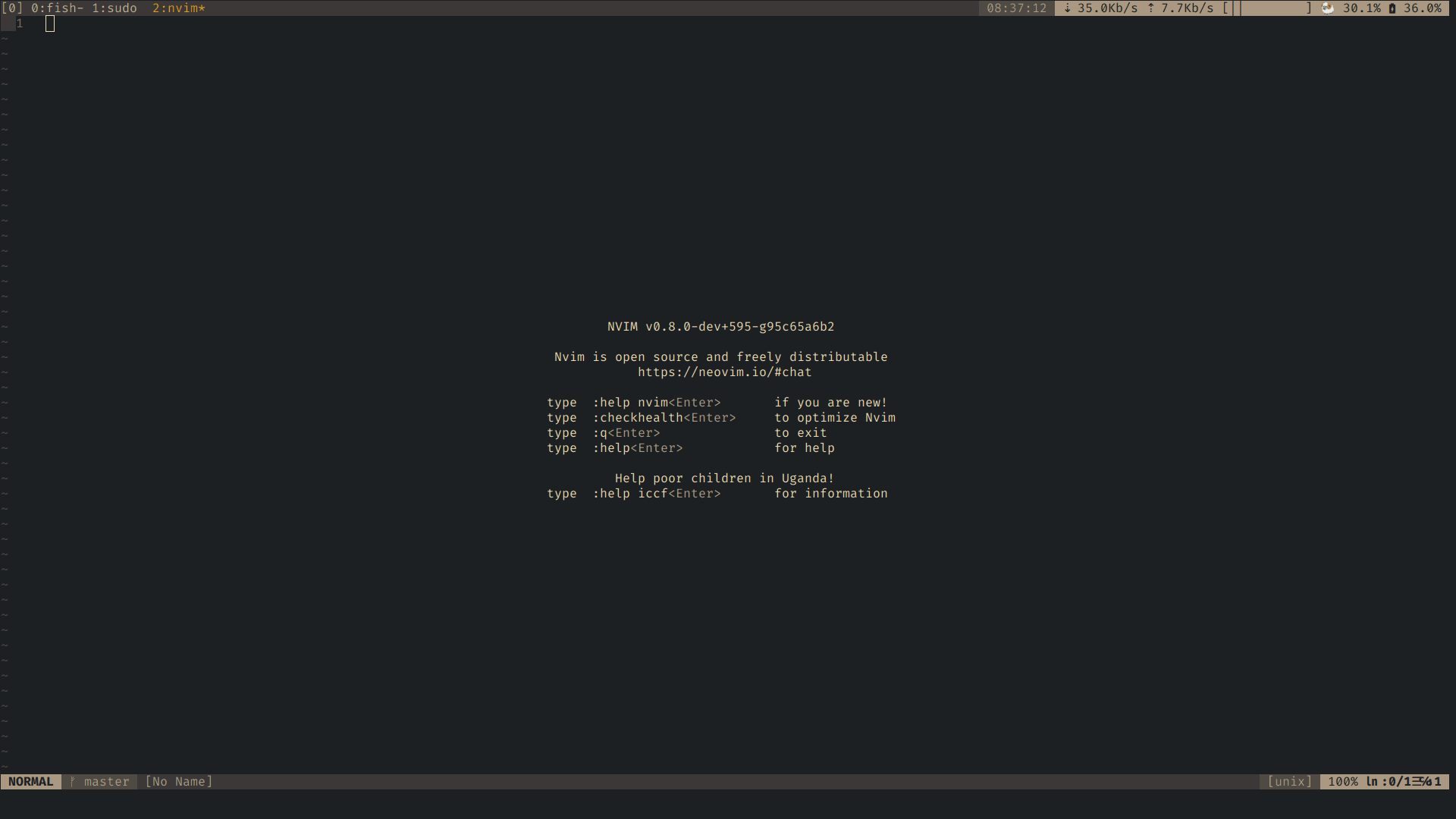The image size is (1456, 819).
Task: Select the 2:nvim tmux window
Action: (x=178, y=8)
